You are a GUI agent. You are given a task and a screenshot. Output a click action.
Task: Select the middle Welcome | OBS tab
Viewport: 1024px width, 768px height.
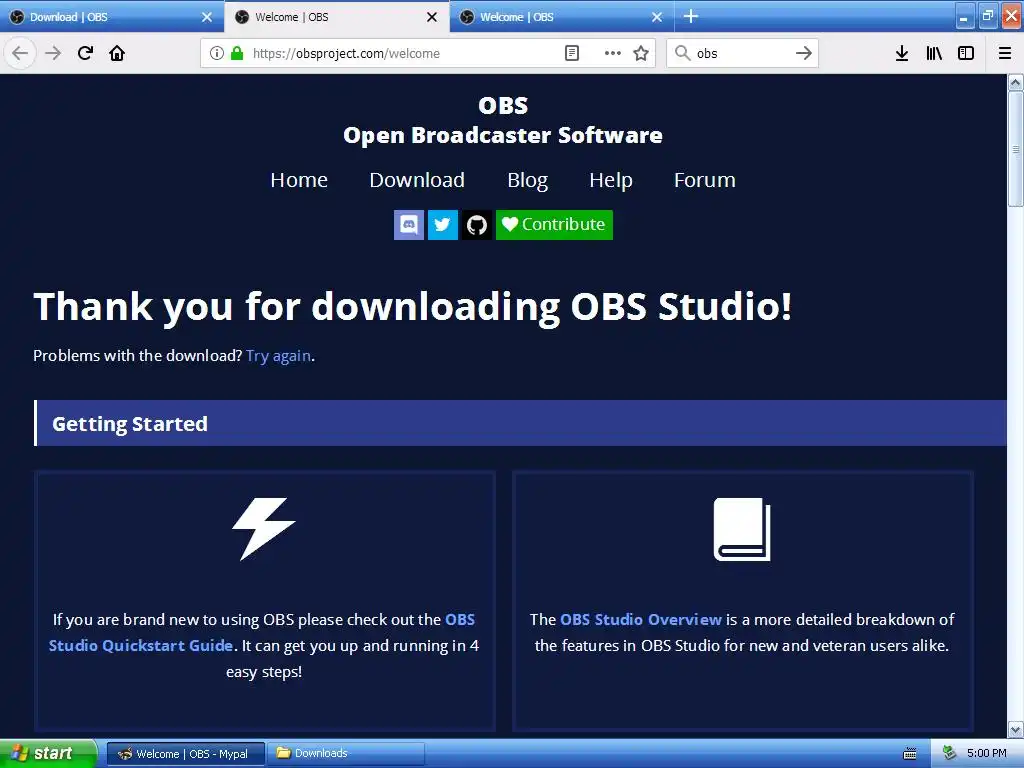pos(337,17)
